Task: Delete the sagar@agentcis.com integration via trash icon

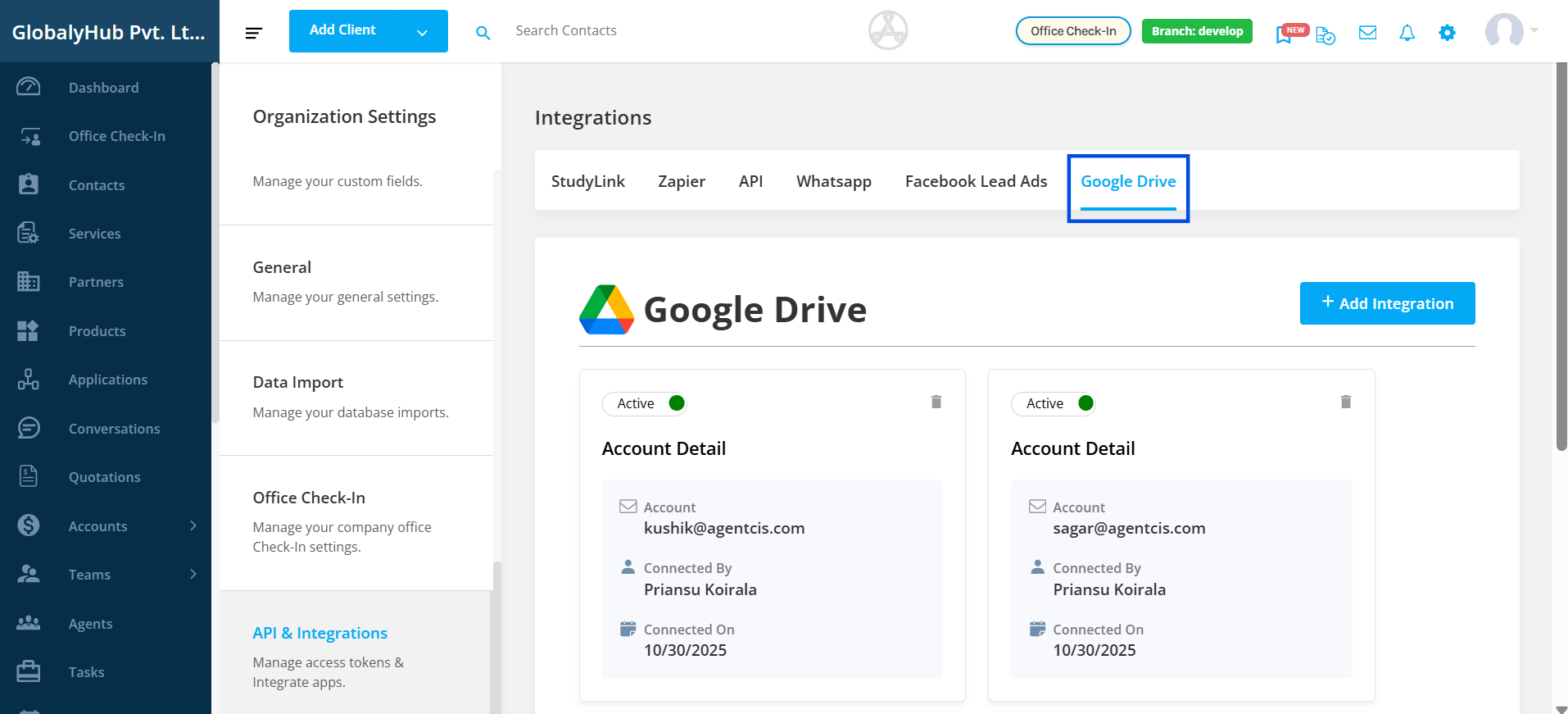Action: point(1345,402)
